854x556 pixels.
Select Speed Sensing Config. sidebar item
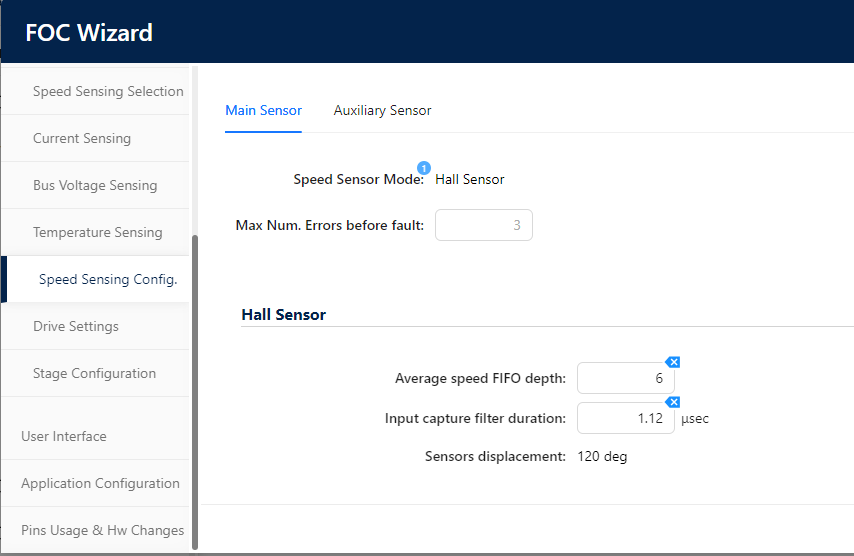click(x=108, y=279)
